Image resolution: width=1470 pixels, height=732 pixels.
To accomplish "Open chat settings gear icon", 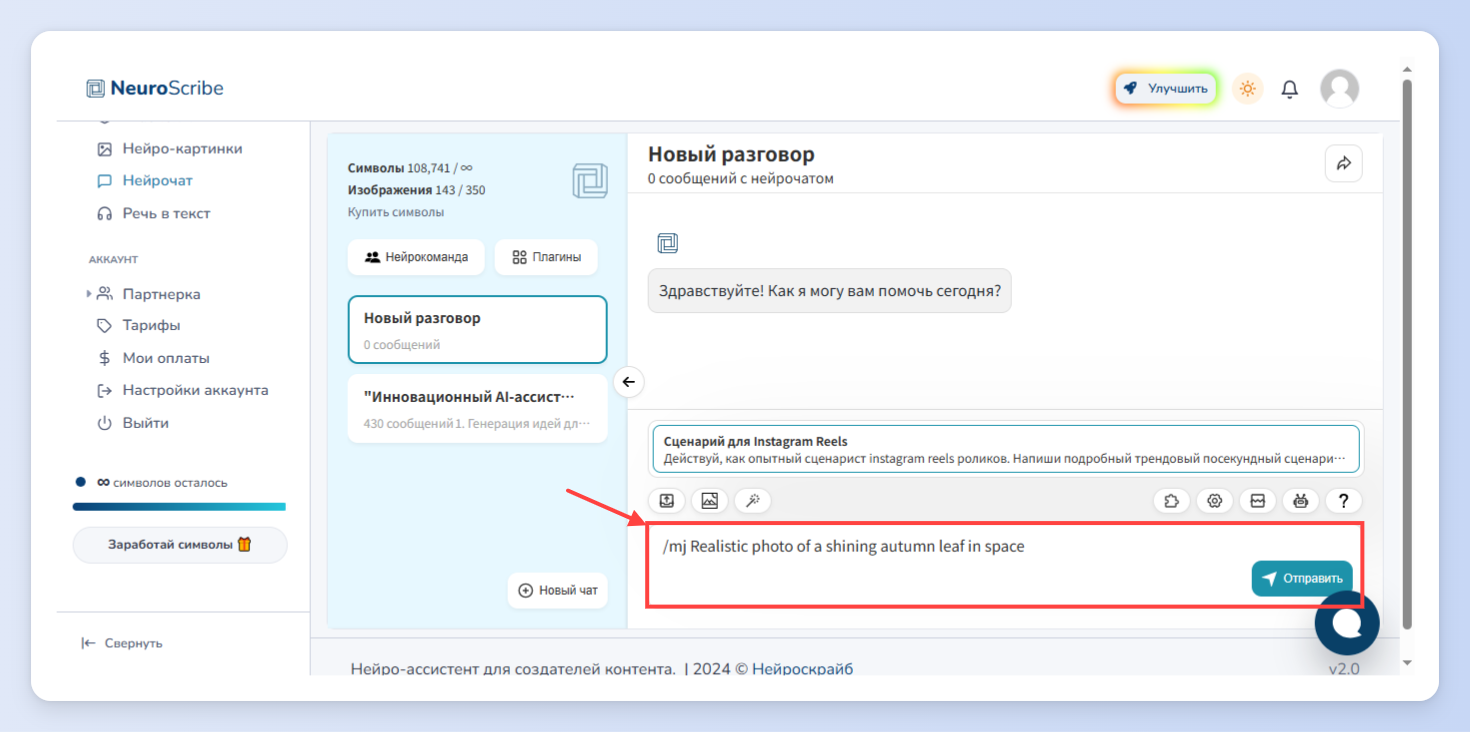I will [x=1214, y=501].
